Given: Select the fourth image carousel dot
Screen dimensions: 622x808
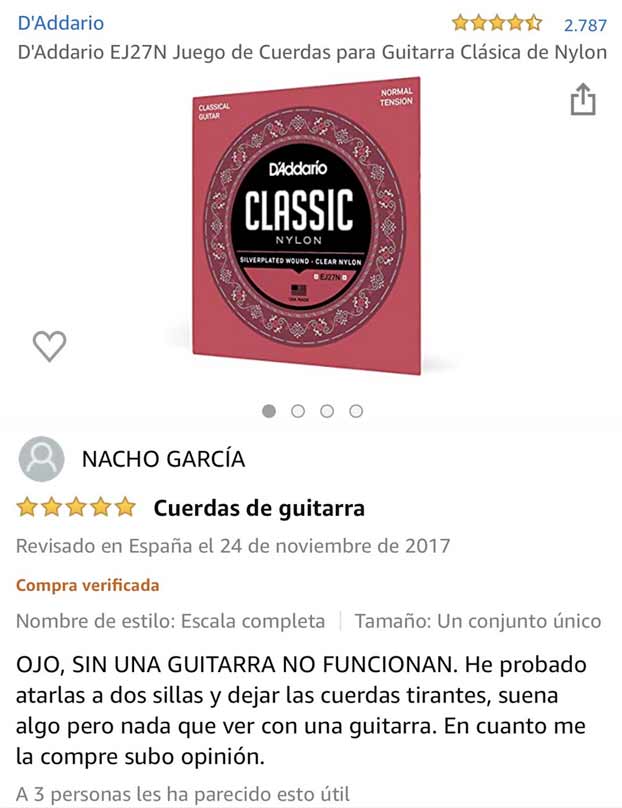Looking at the screenshot, I should (x=356, y=411).
